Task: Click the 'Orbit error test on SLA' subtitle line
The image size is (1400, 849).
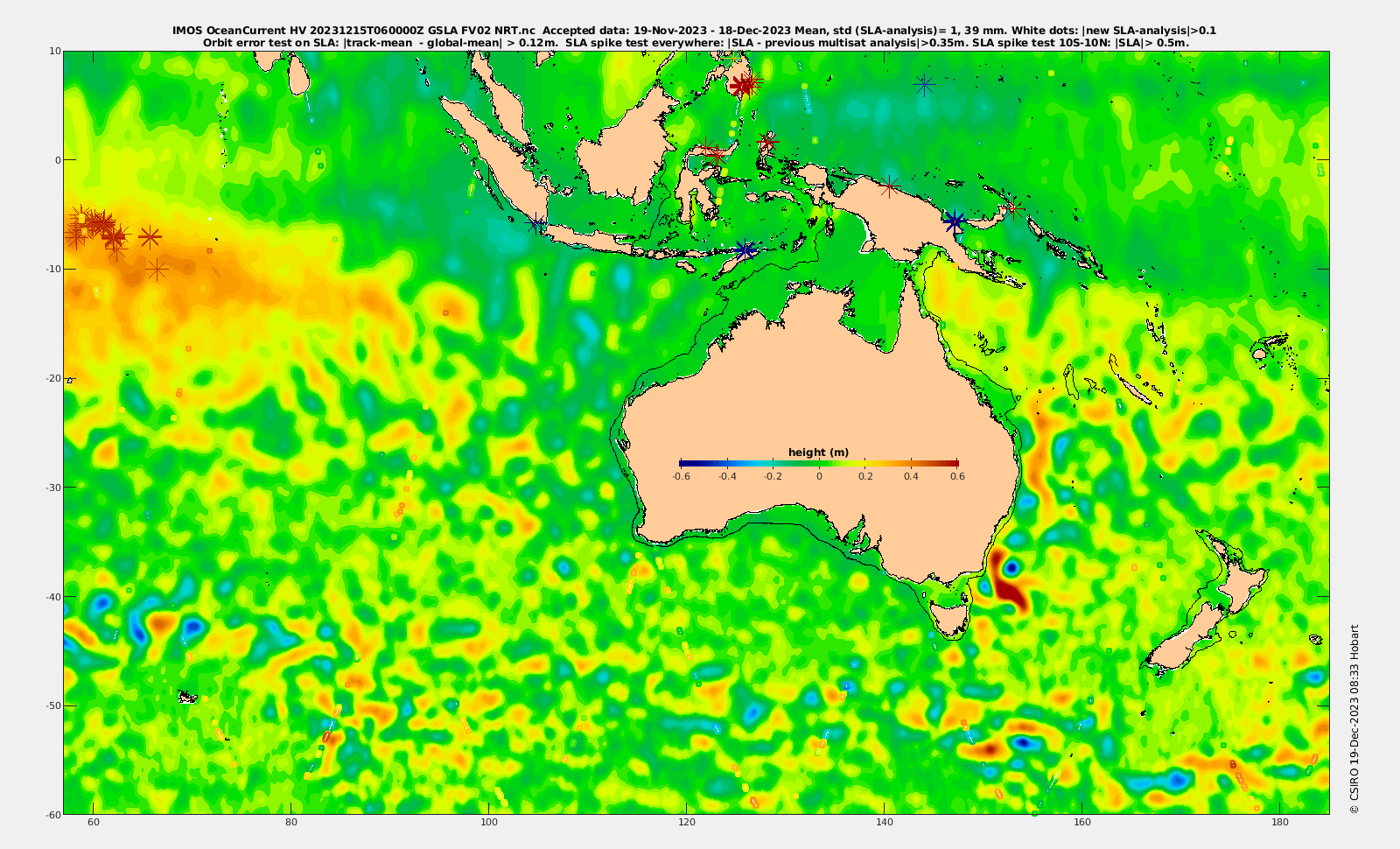Action: 696,42
